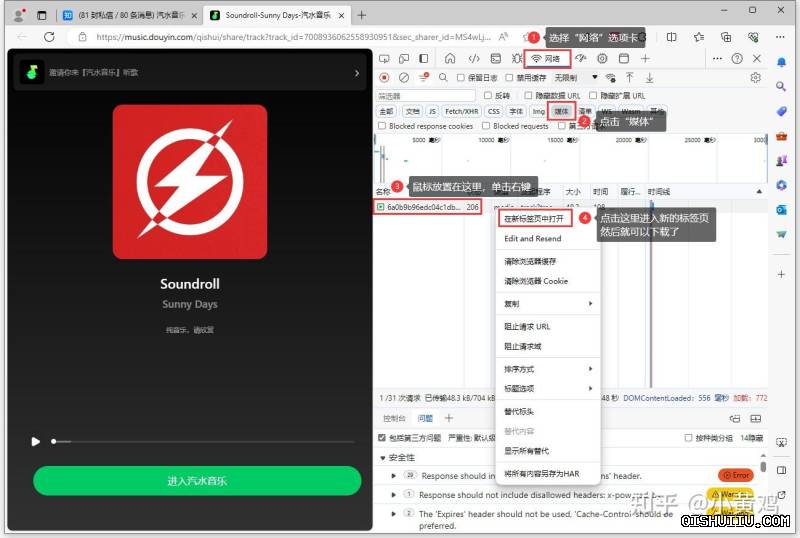
Task: Select the 全部 filter type
Action: 386,111
